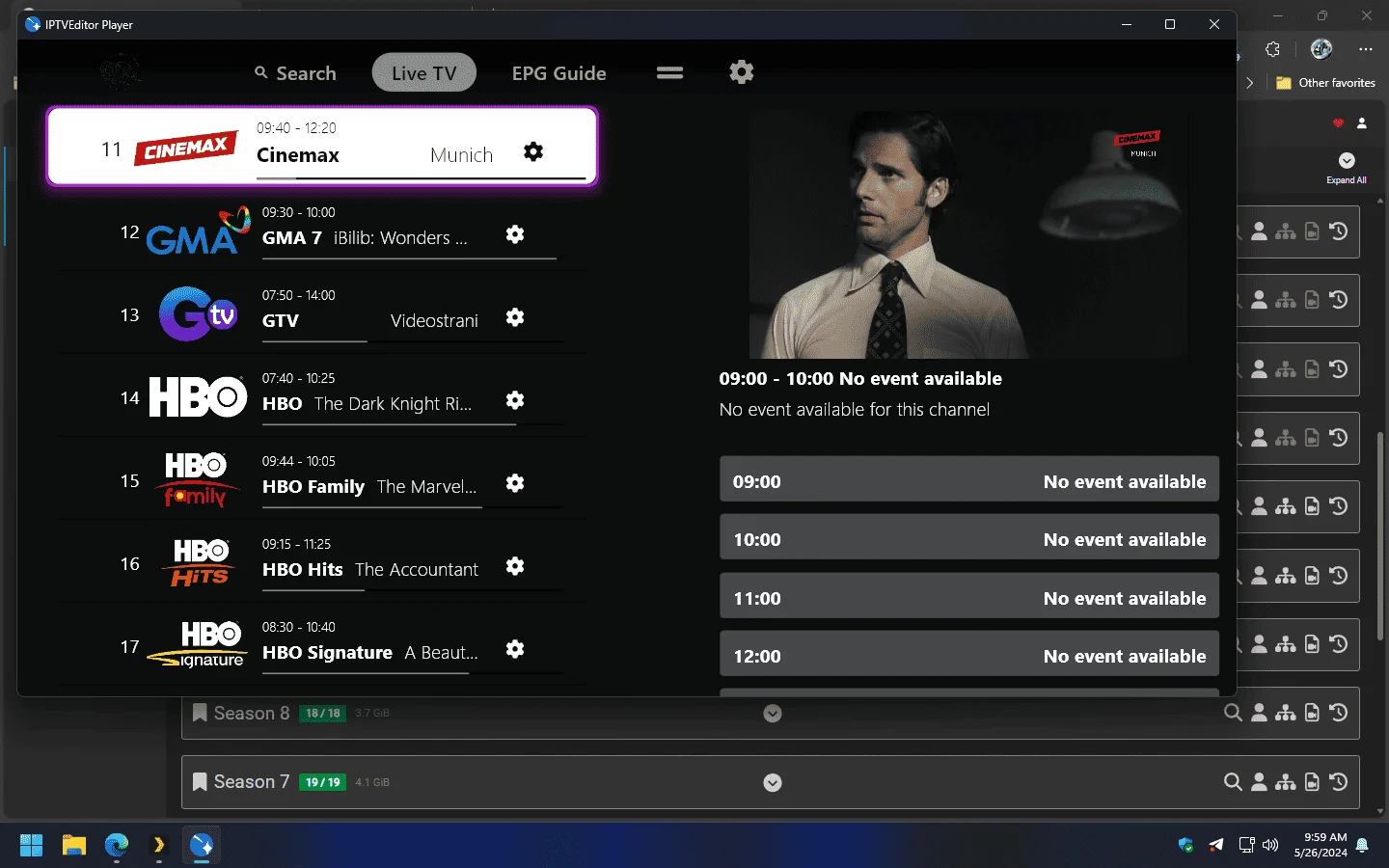Select the 10:00 No event available slot
Image resolution: width=1389 pixels, height=868 pixels.
click(x=969, y=537)
